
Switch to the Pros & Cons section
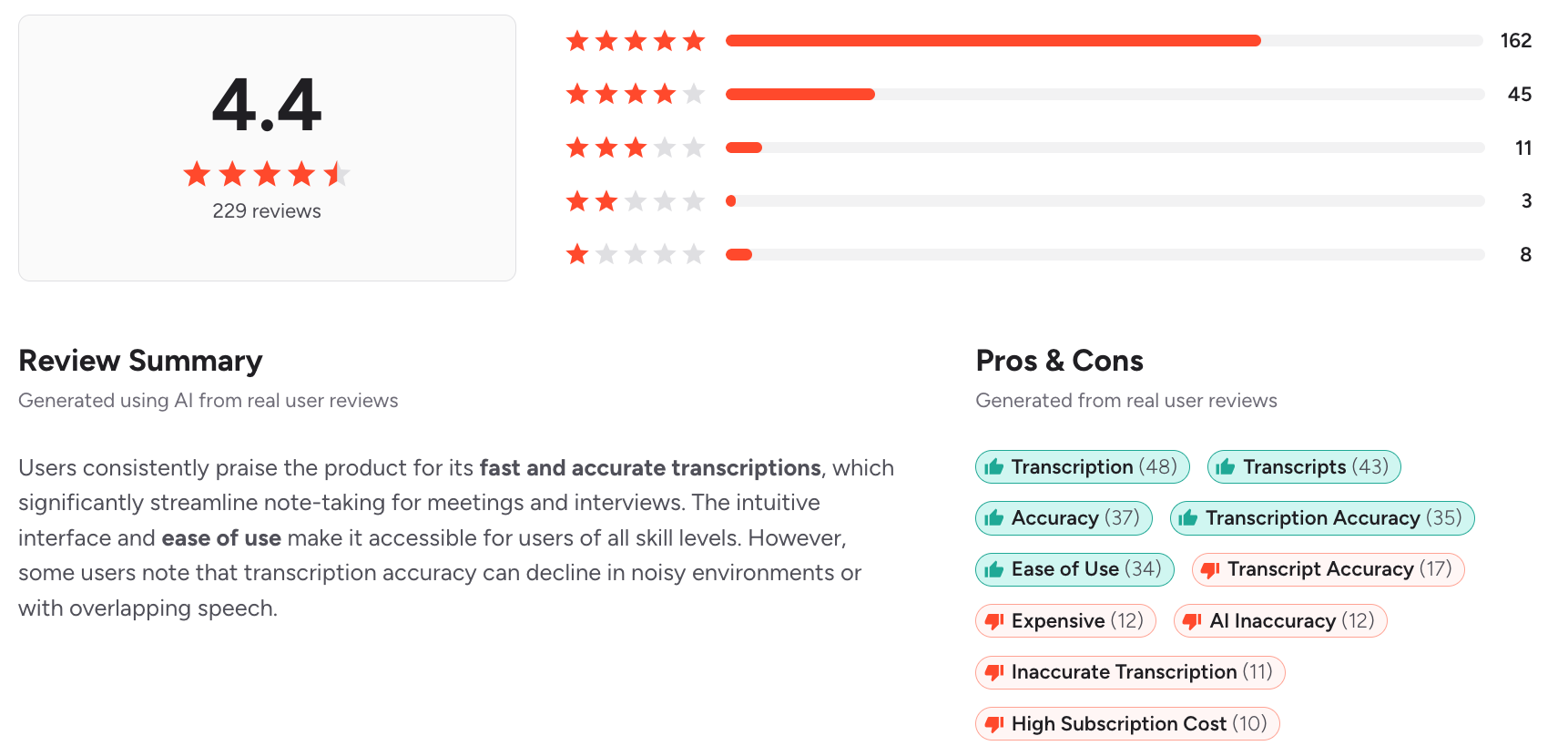[1059, 361]
